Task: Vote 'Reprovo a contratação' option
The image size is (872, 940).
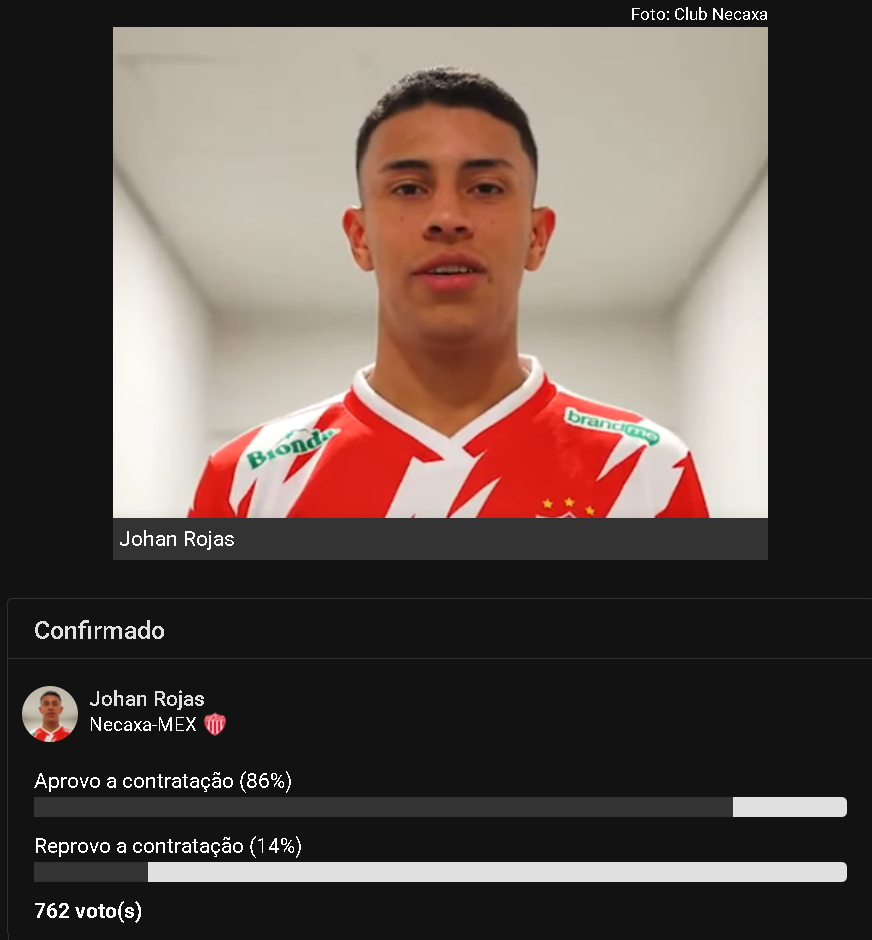Action: pos(168,846)
